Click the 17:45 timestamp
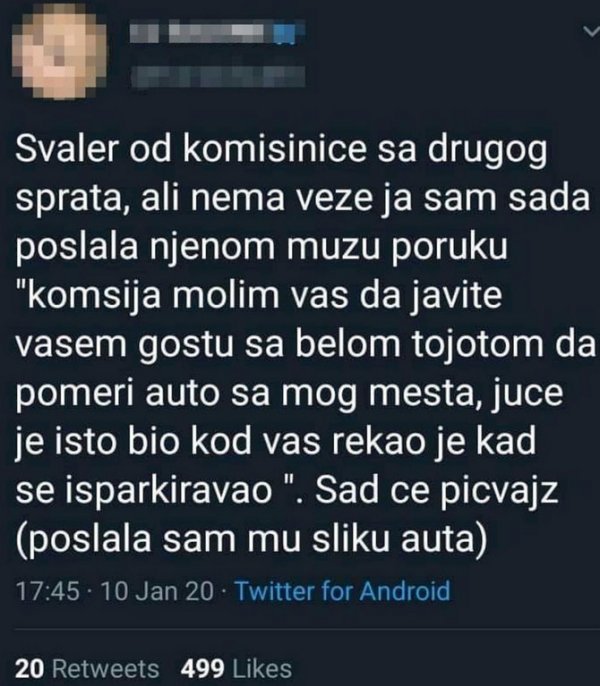This screenshot has height=686, width=600. coord(48,591)
